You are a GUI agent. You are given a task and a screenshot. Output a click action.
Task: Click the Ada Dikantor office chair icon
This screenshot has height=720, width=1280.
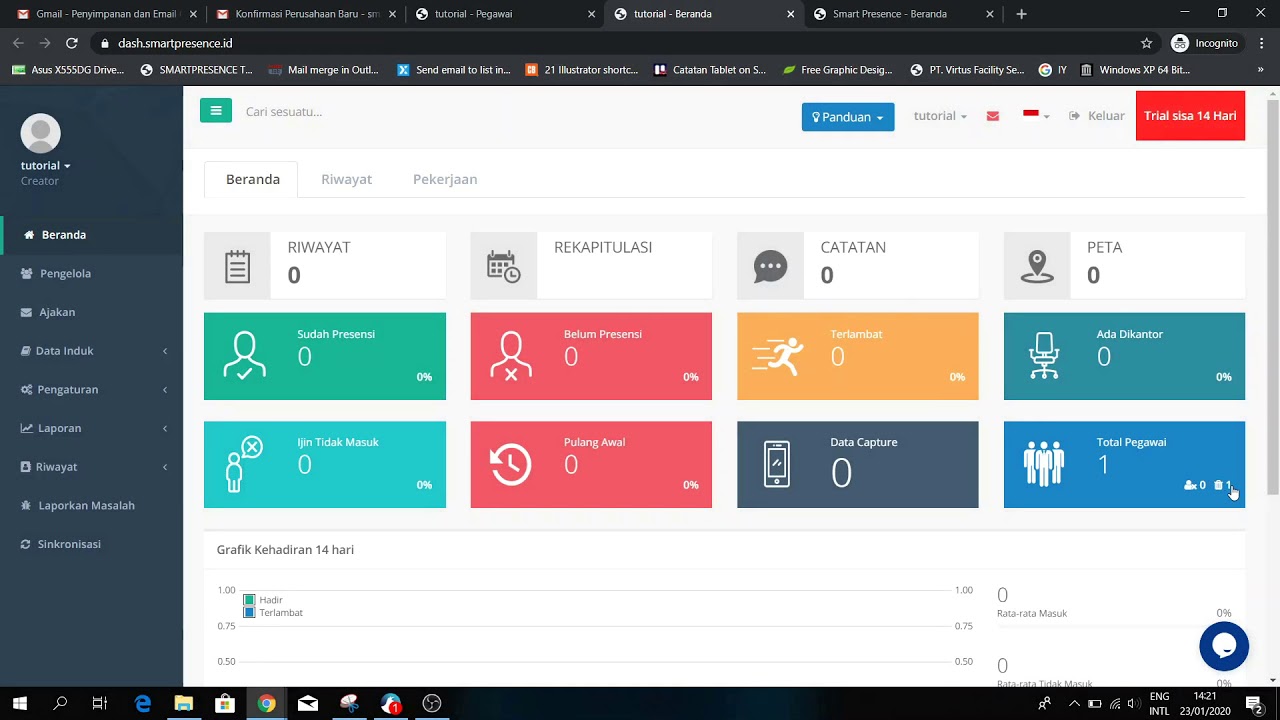(x=1044, y=356)
